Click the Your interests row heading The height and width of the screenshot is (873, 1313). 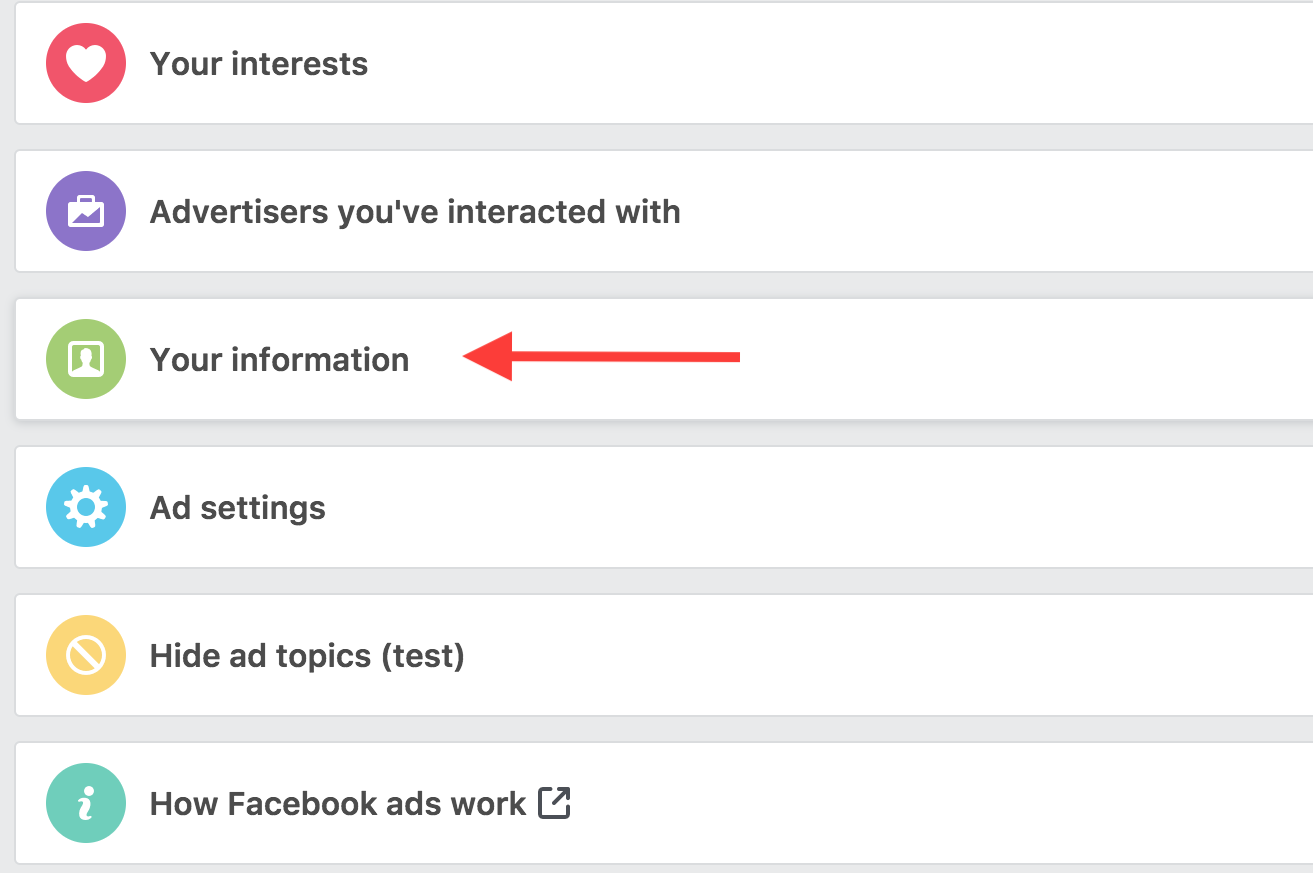[259, 63]
